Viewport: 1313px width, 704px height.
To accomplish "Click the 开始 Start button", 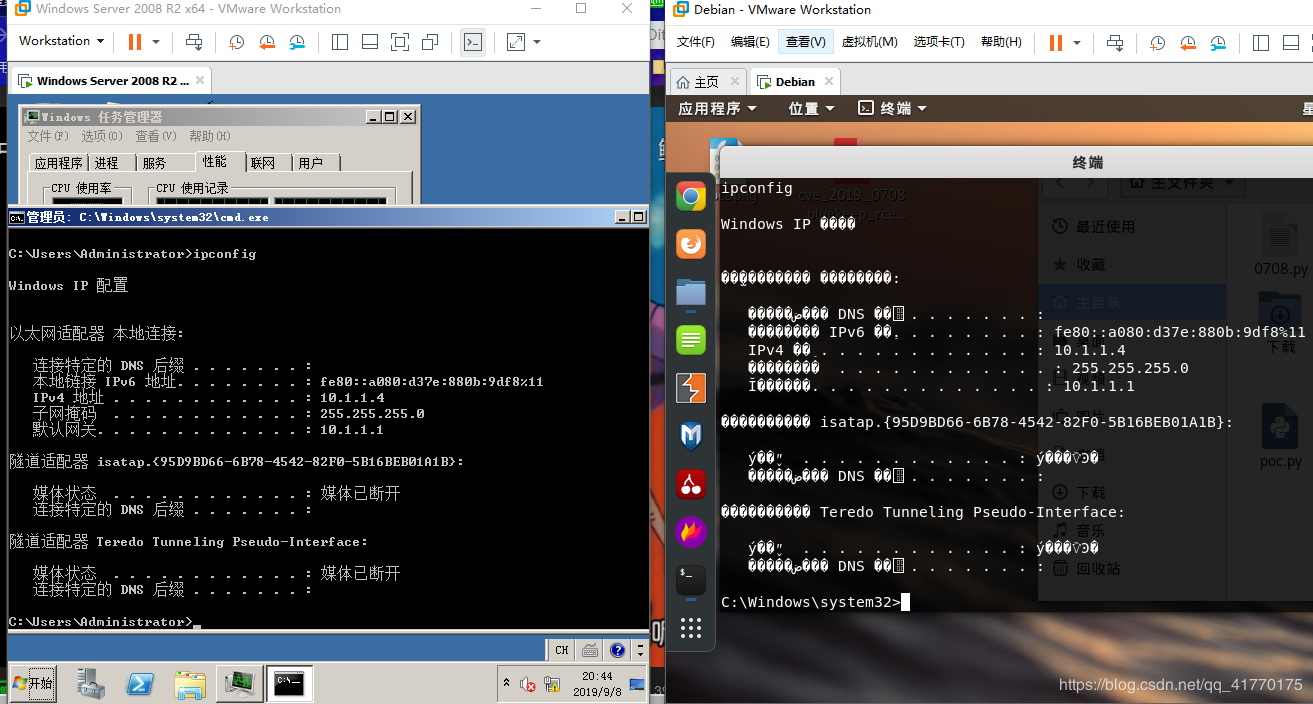I will coord(32,683).
